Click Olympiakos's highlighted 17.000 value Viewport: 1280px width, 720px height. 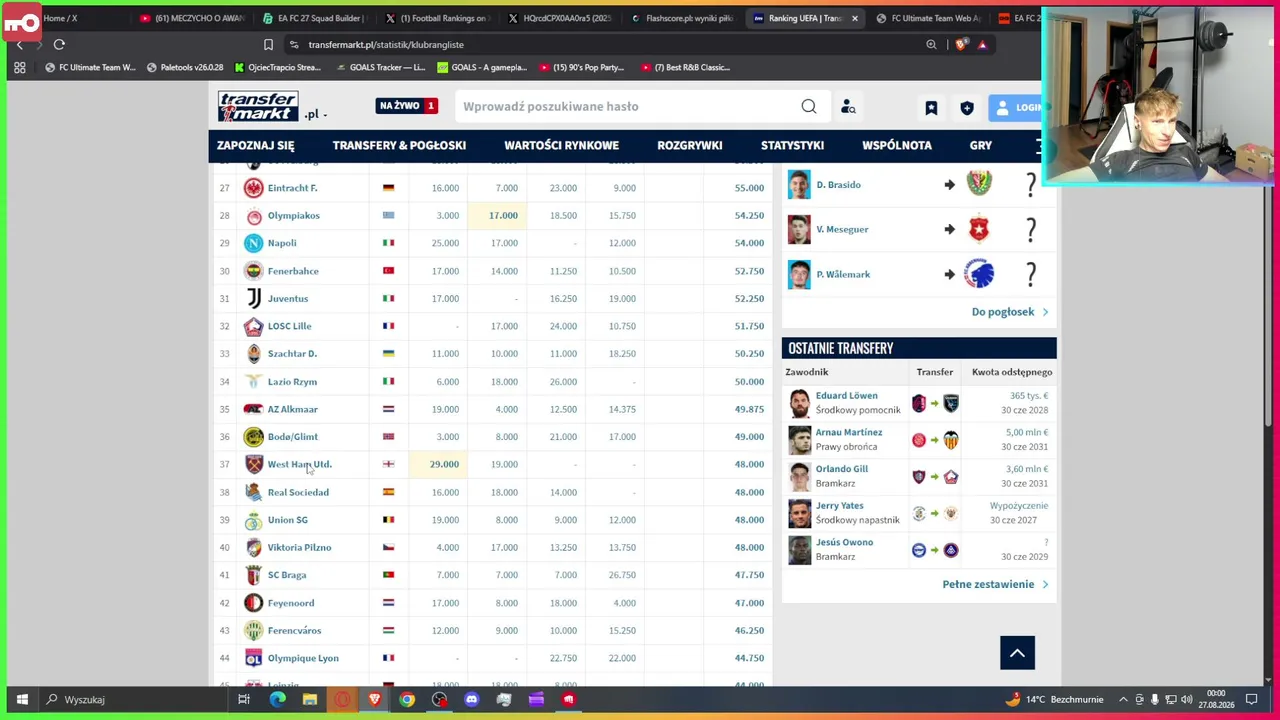(503, 216)
